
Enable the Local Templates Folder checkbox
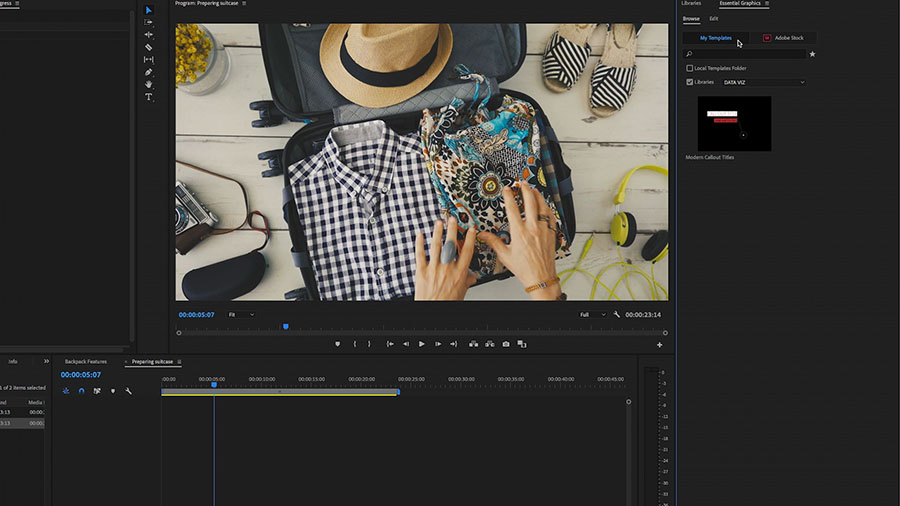689,68
